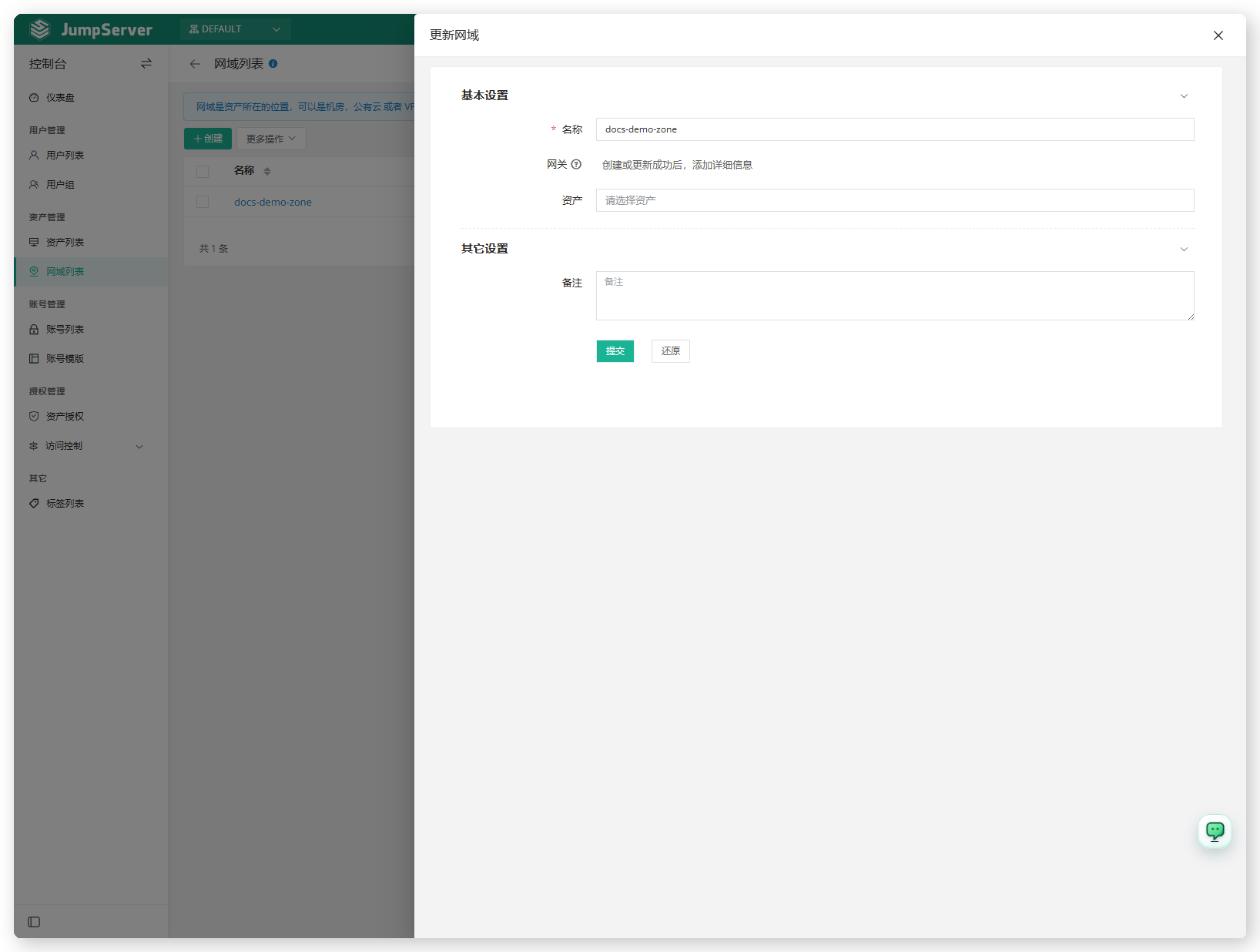Open the 资产 selection field
Screen dimensions: 1260x952
tap(895, 200)
